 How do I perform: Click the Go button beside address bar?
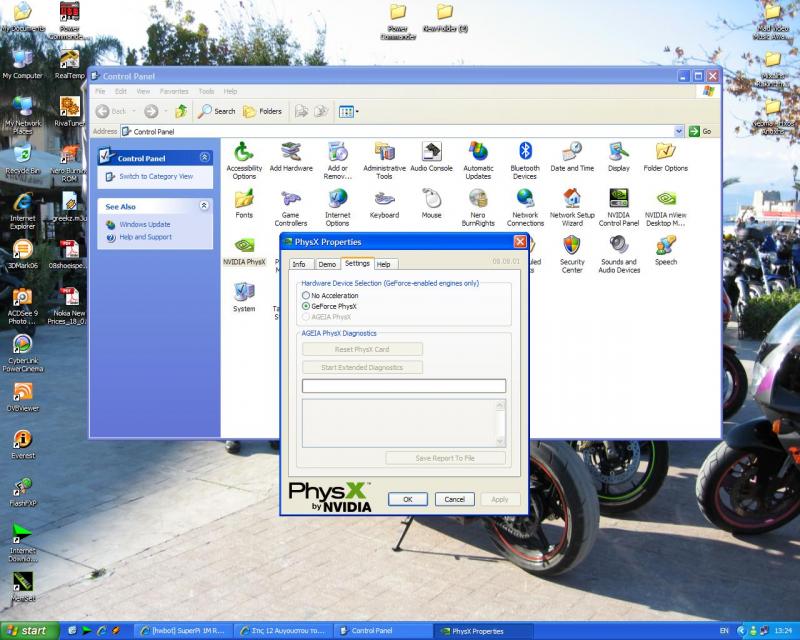click(701, 131)
